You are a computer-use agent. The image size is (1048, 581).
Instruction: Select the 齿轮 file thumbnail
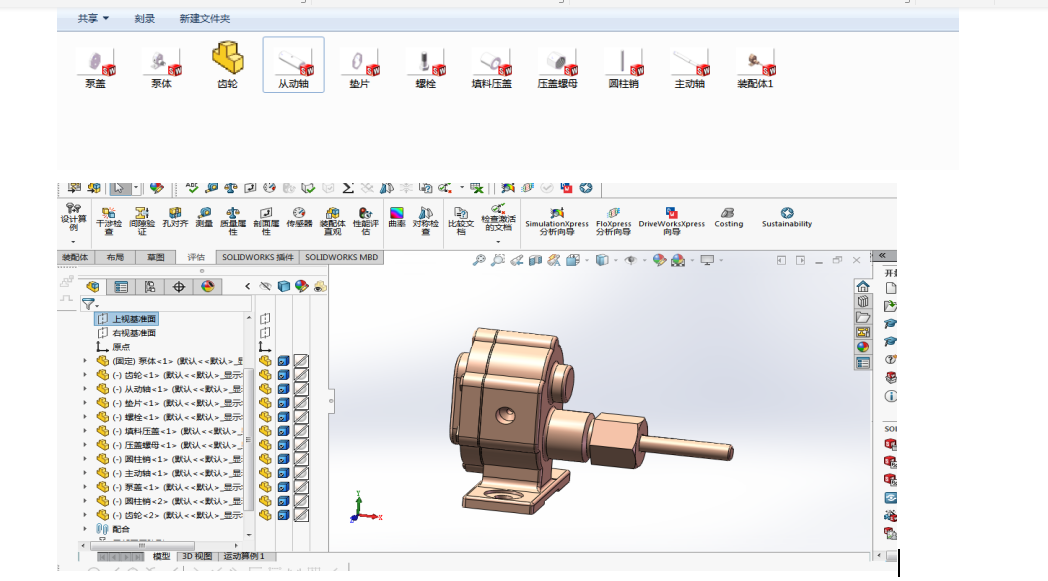(x=228, y=65)
